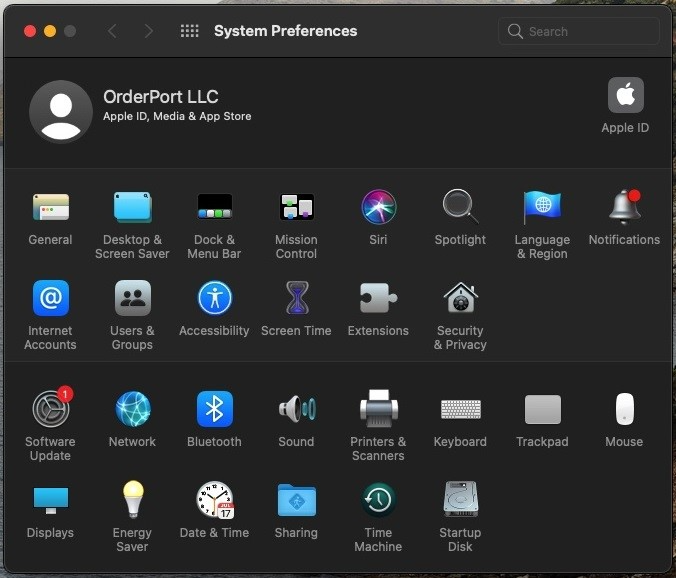Screen dimensions: 676x578
Task: Open the Extensions pane
Action: [x=379, y=298]
